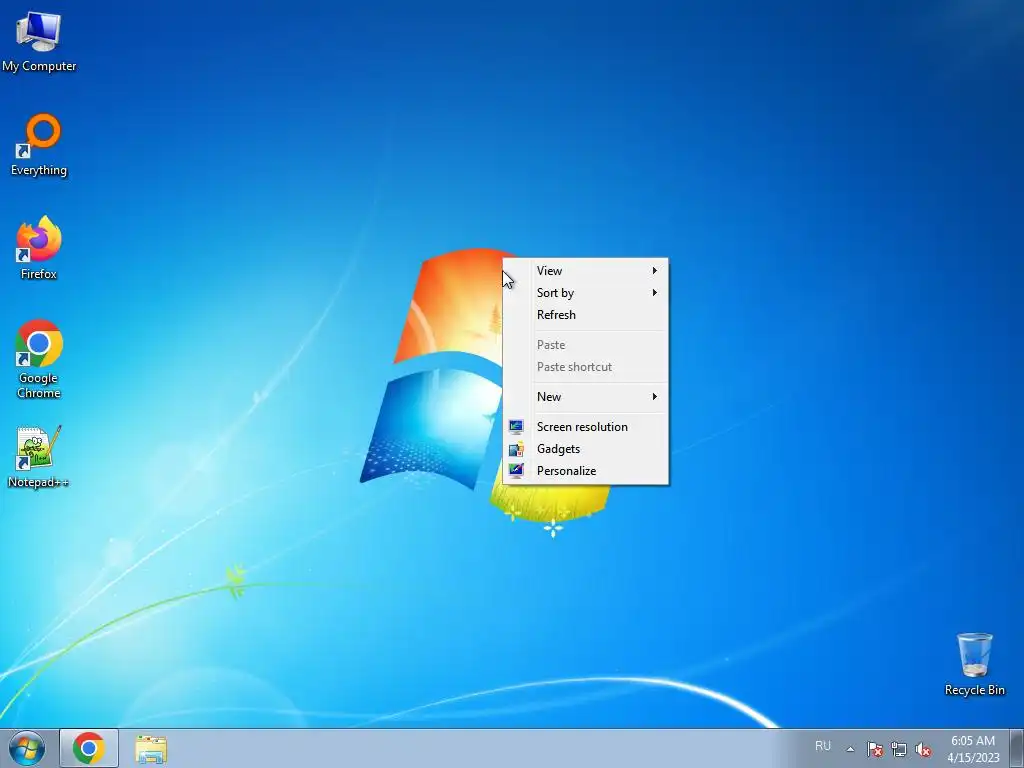This screenshot has height=768, width=1024.
Task: Open the Windows Start orb
Action: click(27, 748)
